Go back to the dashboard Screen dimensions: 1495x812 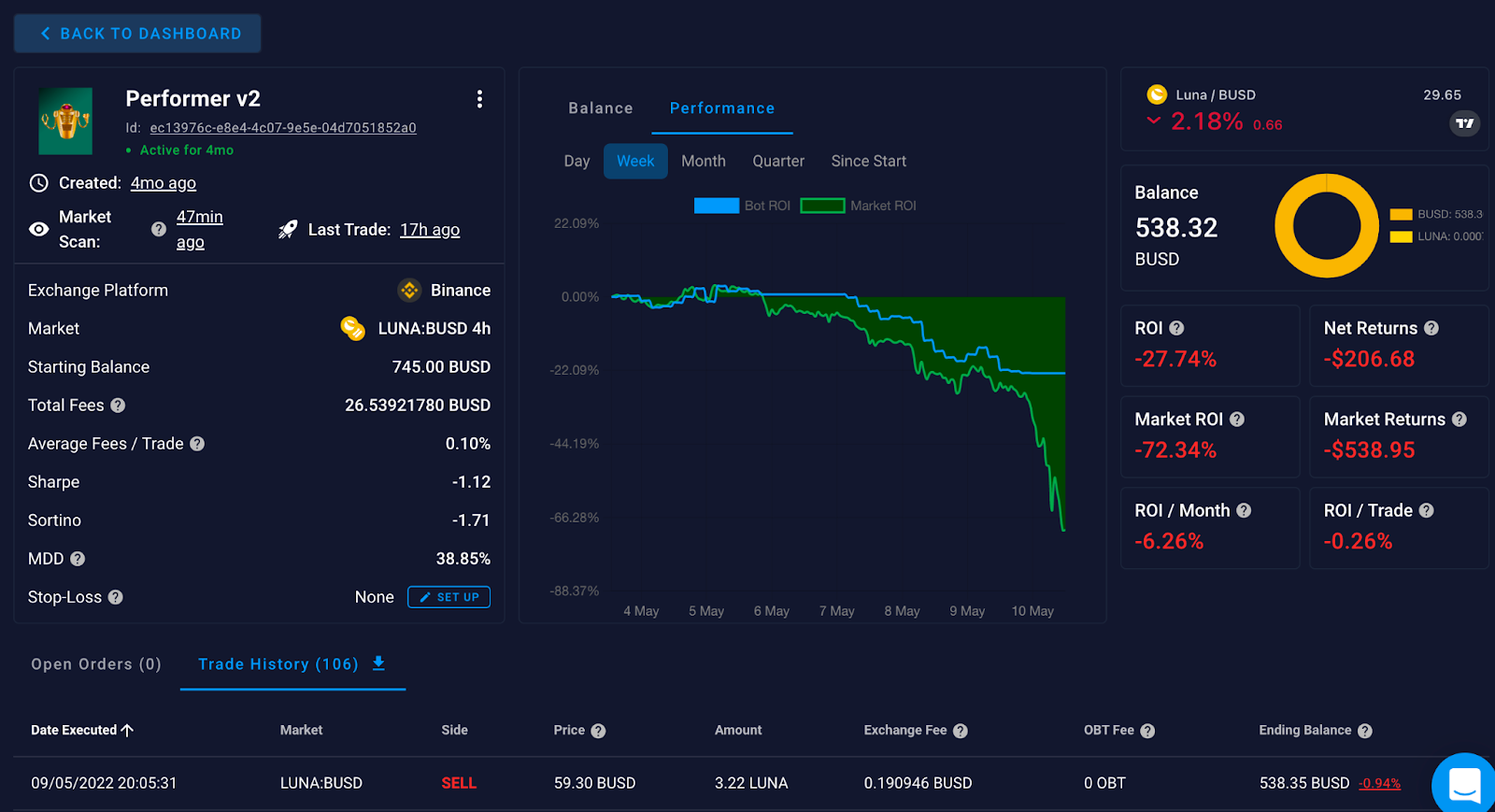(x=137, y=34)
